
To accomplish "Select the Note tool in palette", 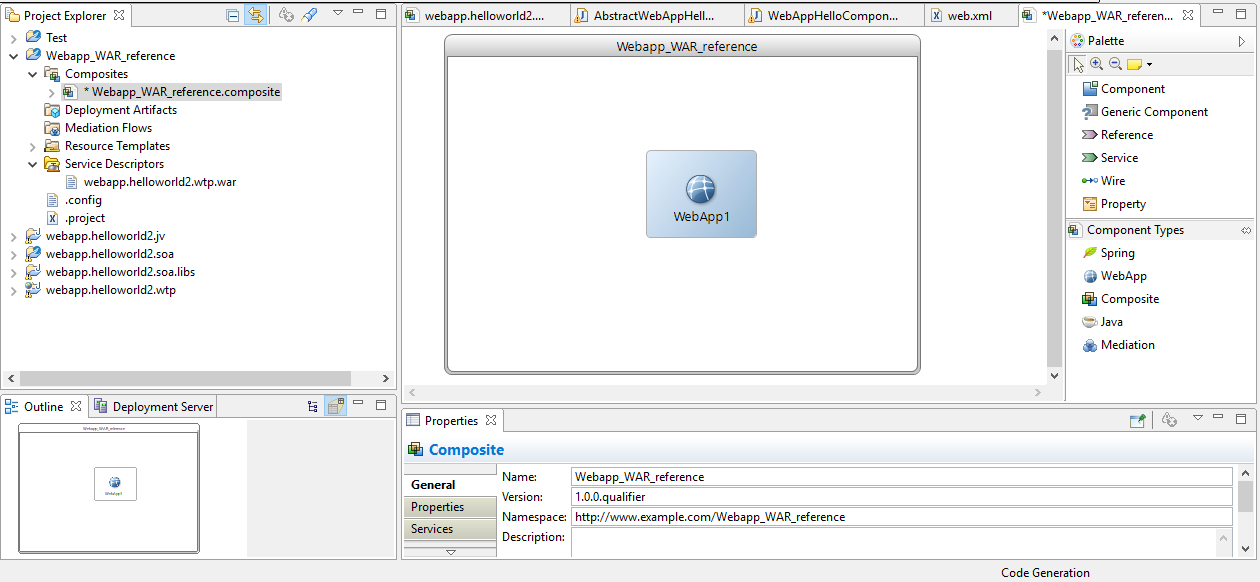I will [x=1134, y=64].
